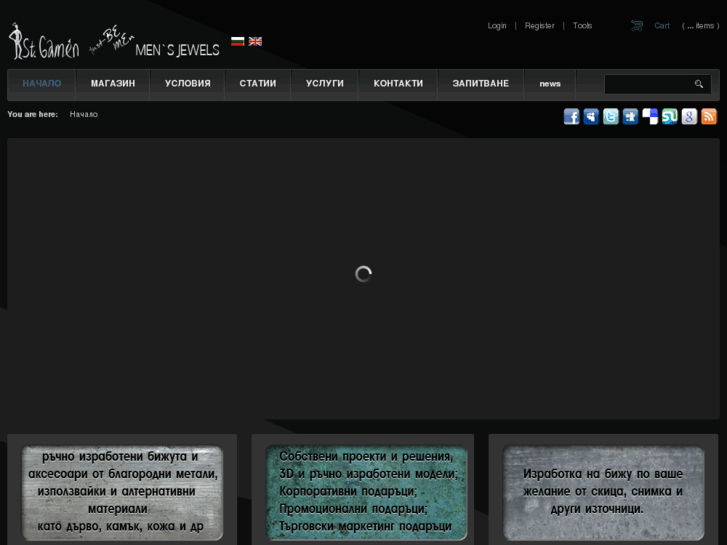727x545 pixels.
Task: Click the shopping cart icon
Action: click(637, 26)
